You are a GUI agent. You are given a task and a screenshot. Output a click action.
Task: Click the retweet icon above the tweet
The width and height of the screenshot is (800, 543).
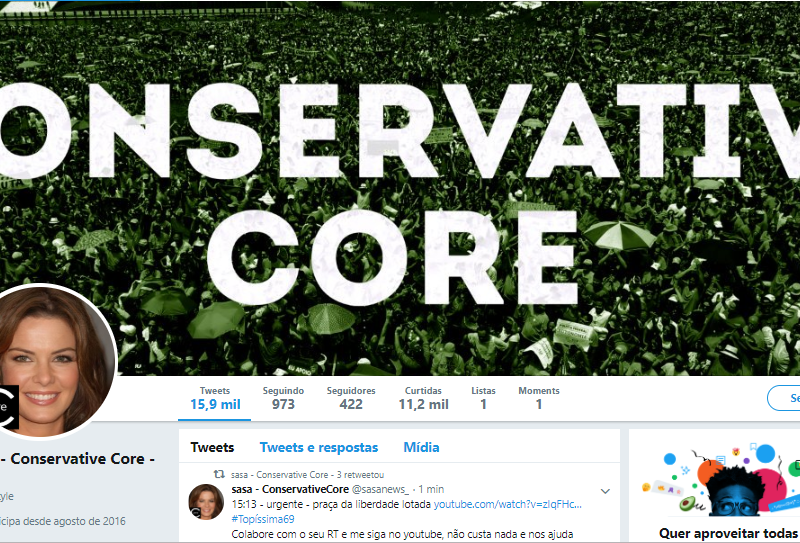[x=219, y=474]
